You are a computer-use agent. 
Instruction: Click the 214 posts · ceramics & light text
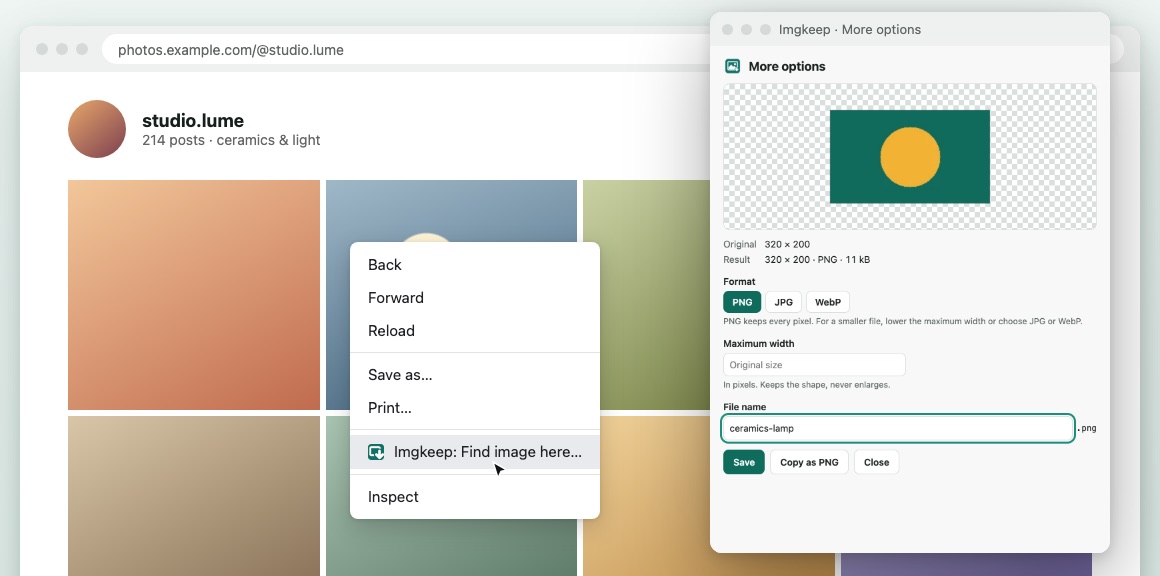coord(231,140)
